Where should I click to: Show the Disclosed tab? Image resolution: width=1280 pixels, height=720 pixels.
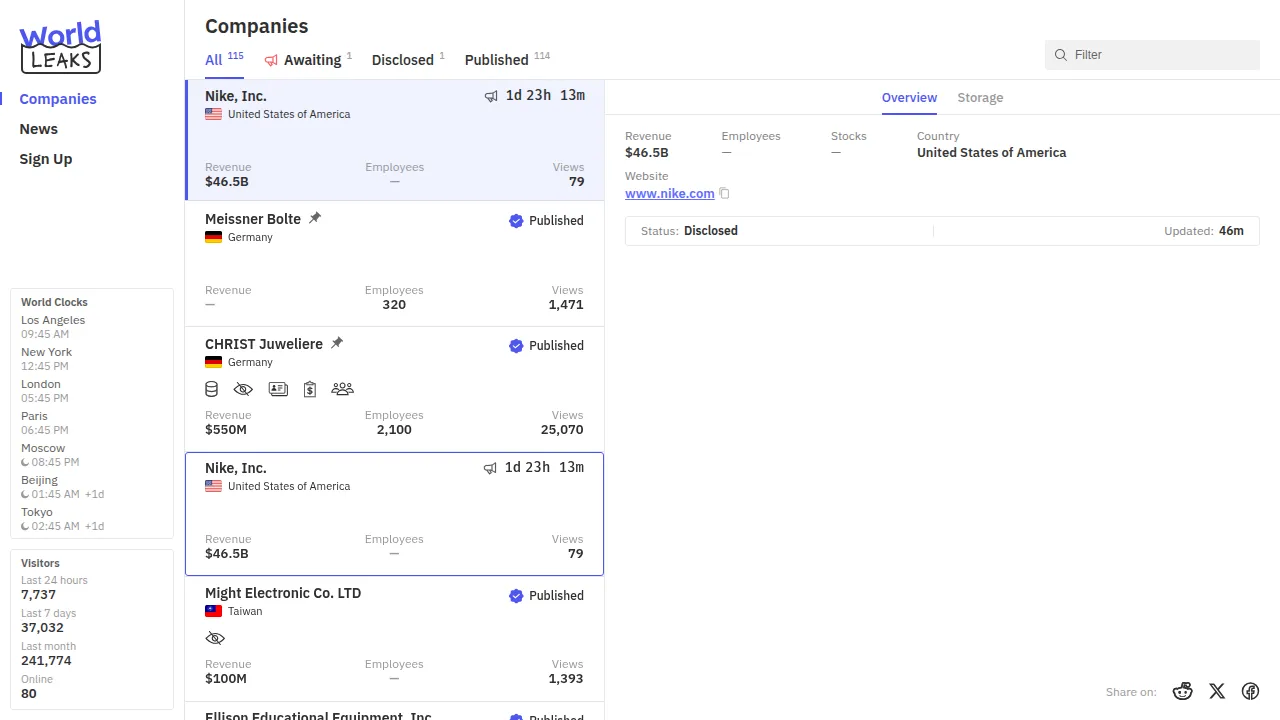[x=403, y=60]
